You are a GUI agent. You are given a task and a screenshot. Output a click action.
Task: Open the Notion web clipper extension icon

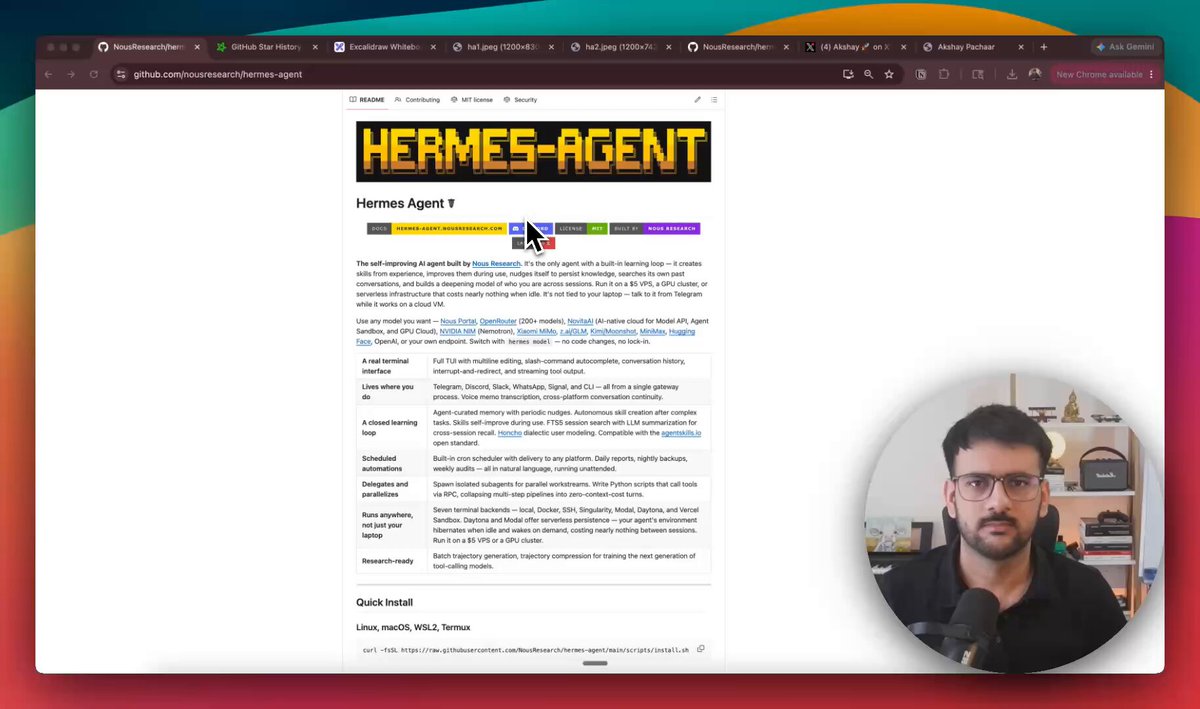[x=921, y=74]
